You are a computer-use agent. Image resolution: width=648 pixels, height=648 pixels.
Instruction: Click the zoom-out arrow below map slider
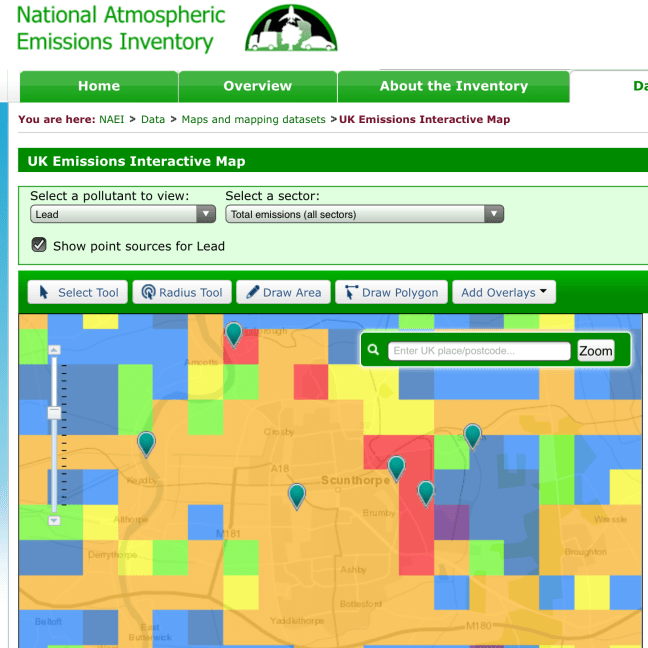click(x=55, y=520)
